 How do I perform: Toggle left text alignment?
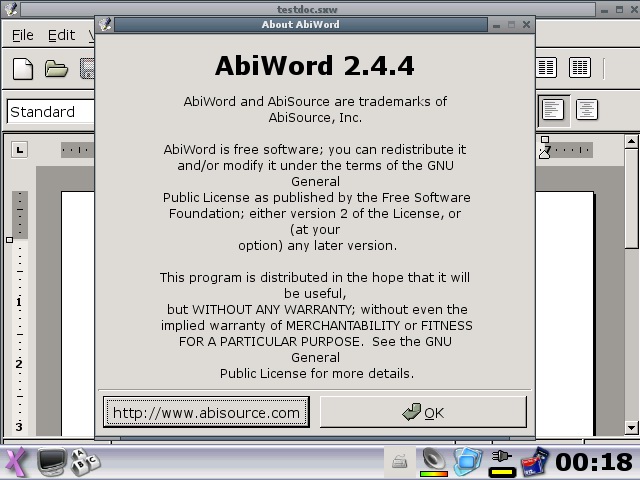pyautogui.click(x=553, y=110)
